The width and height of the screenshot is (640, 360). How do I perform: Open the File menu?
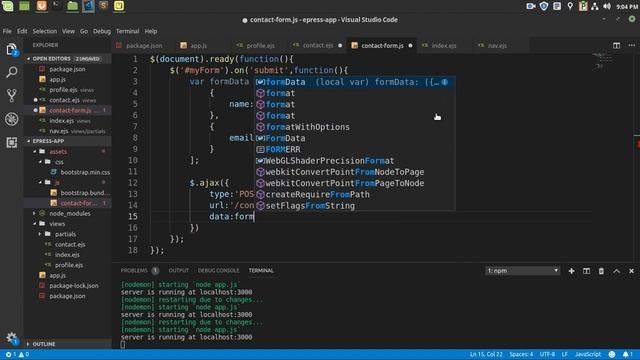tap(7, 31)
